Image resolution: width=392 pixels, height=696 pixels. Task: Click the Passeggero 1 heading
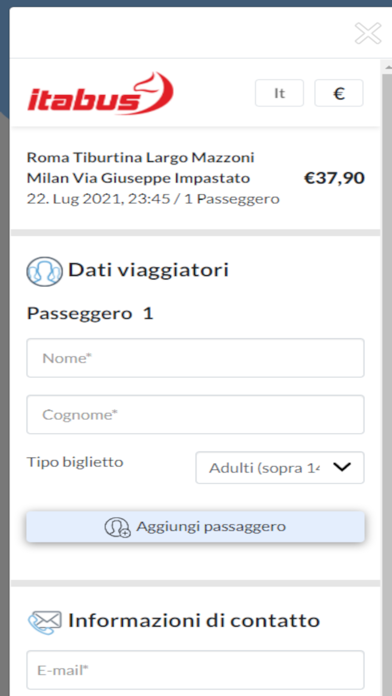pos(90,313)
